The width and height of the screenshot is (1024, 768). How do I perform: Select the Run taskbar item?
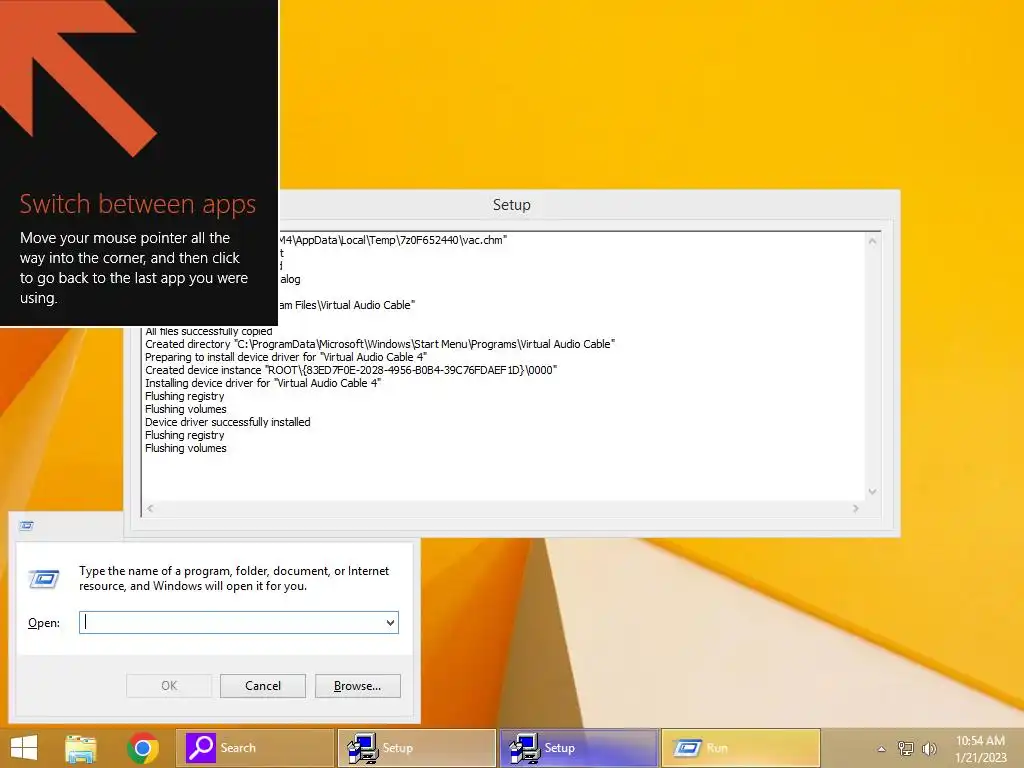click(x=741, y=748)
